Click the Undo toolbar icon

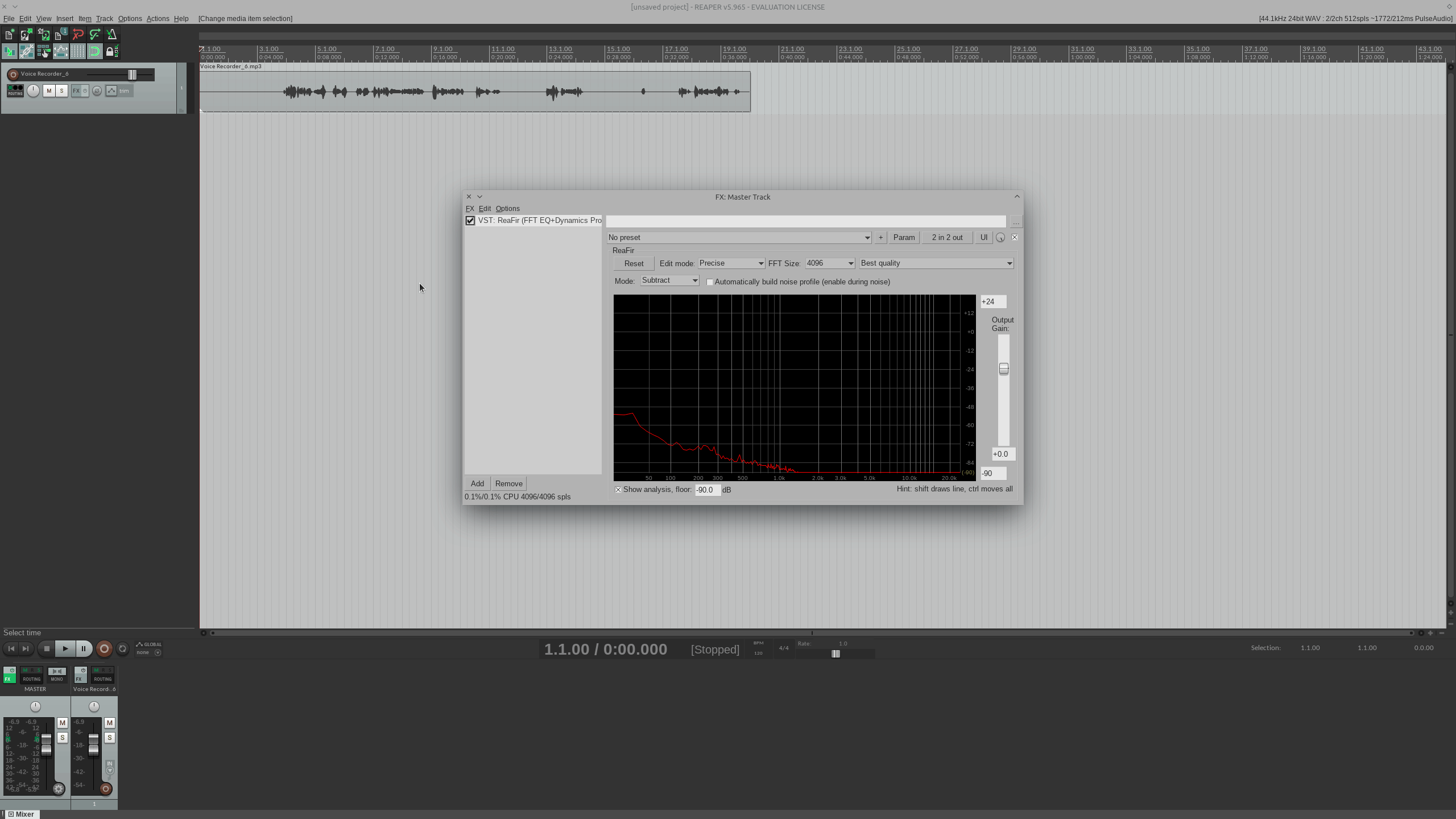click(78, 35)
